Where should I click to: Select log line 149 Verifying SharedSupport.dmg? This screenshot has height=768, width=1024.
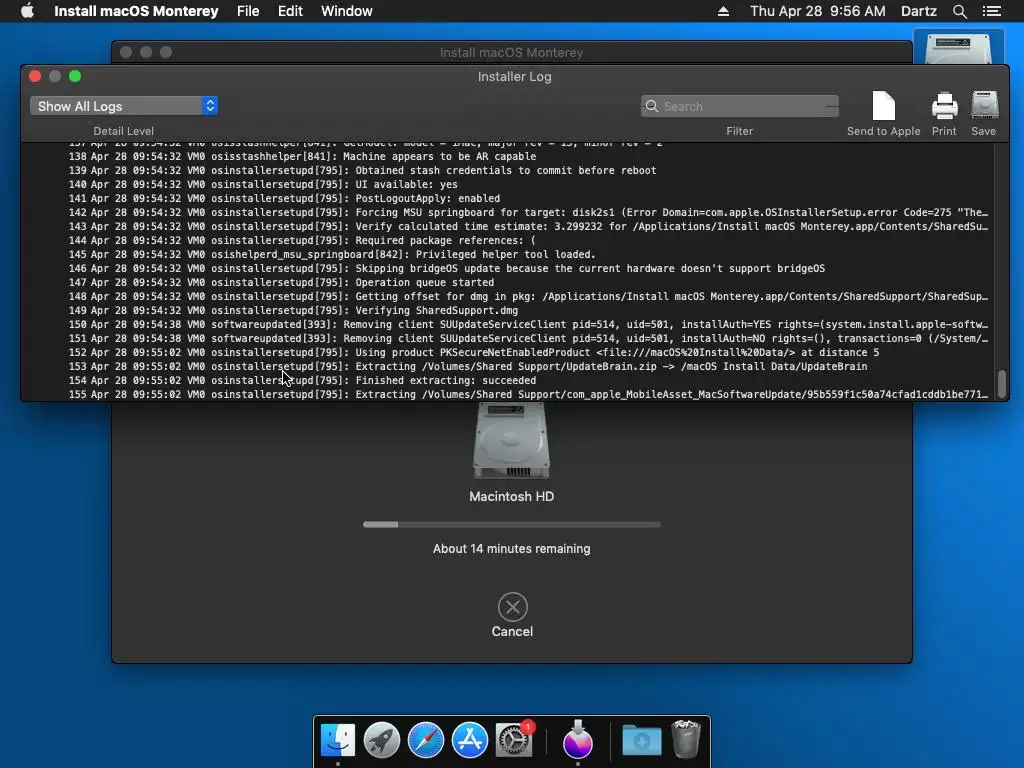[x=509, y=311]
